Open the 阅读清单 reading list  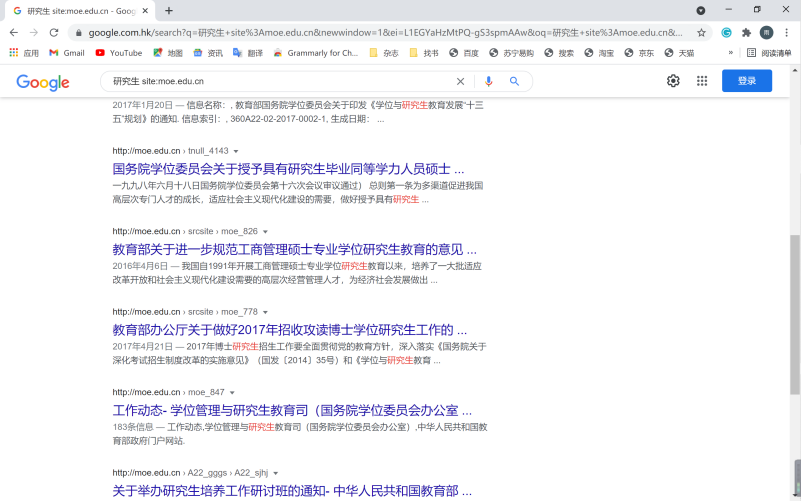(769, 53)
